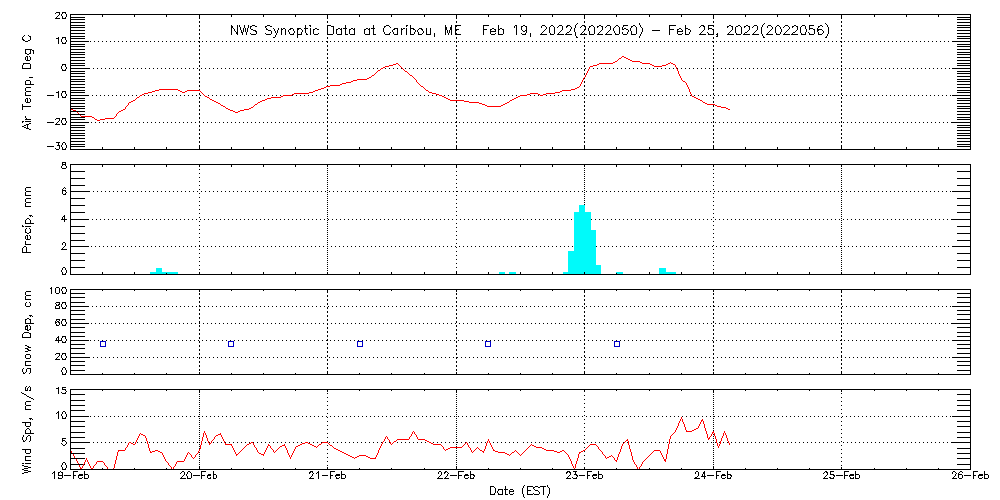
Task: Click the 'Snow Dep, cm' axis label
Action: point(28,331)
